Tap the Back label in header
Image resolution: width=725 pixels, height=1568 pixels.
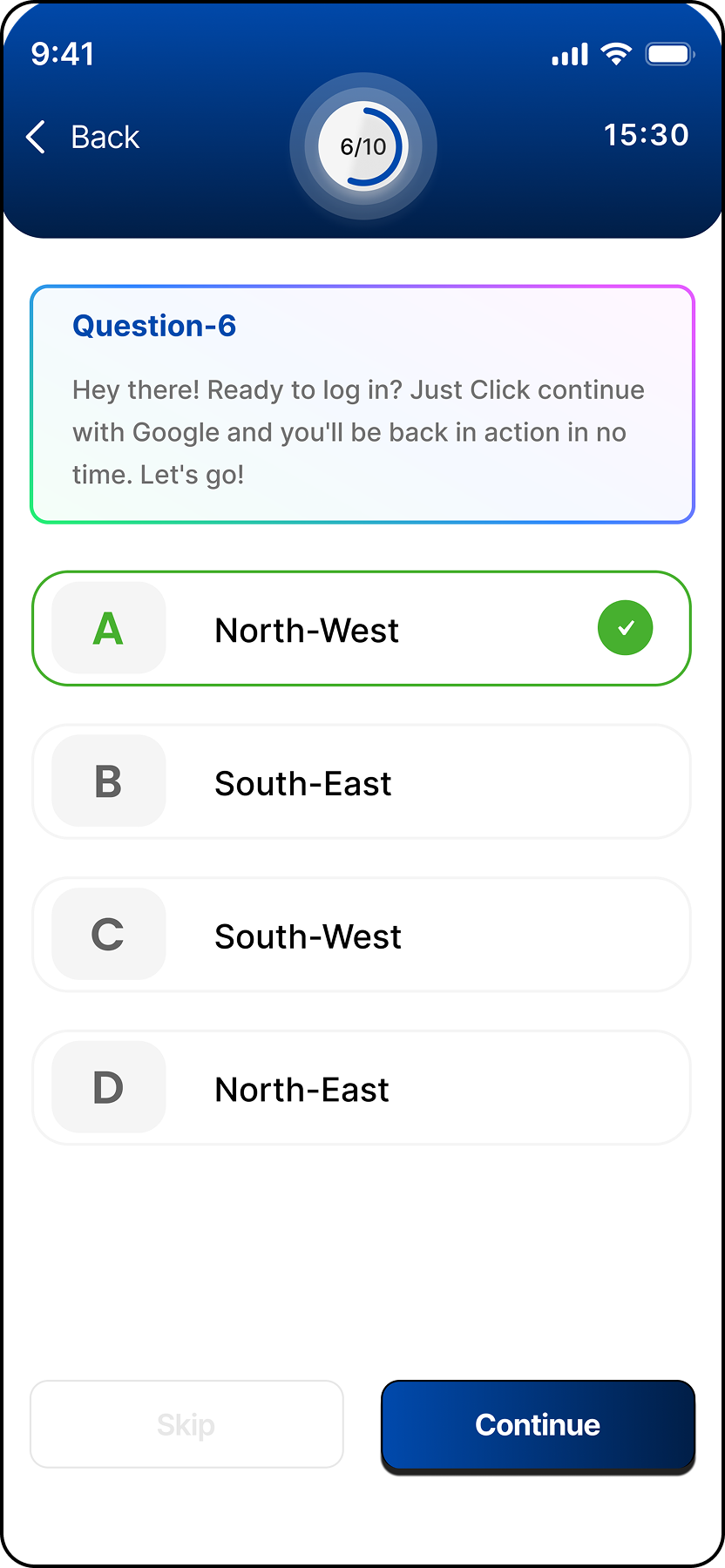pyautogui.click(x=105, y=137)
